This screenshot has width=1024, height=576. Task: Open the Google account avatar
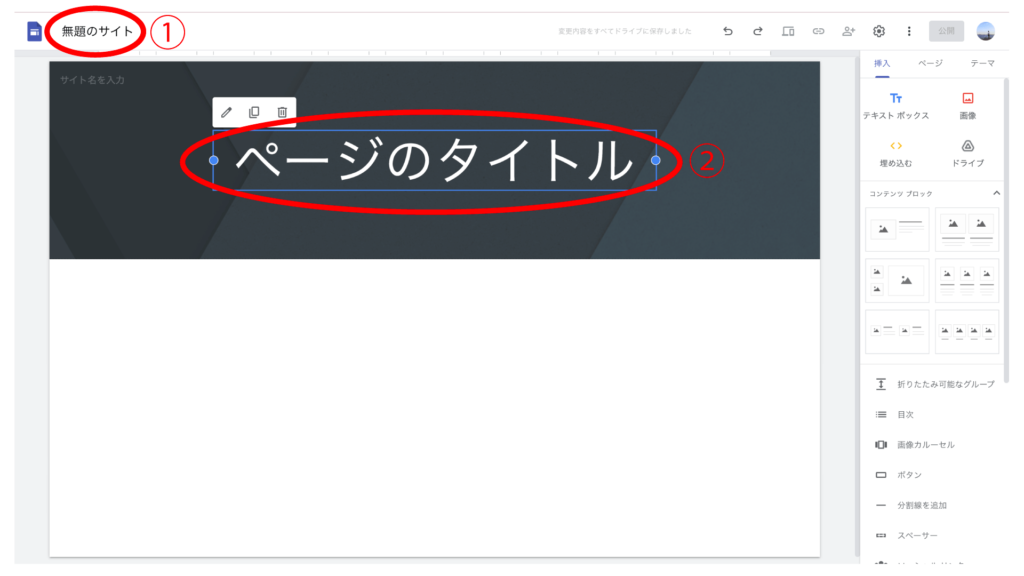pyautogui.click(x=986, y=31)
